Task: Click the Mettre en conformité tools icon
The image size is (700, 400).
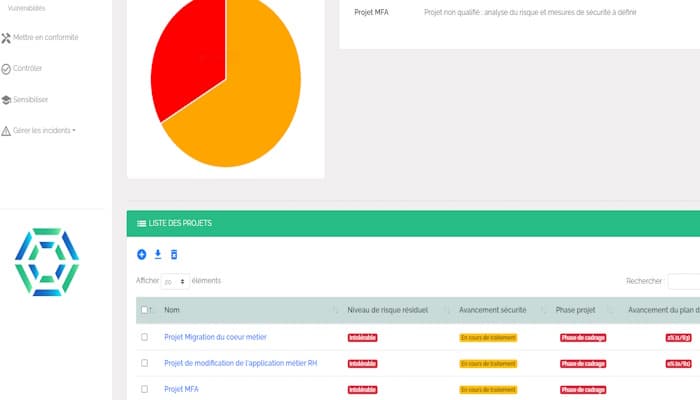Action: [x=6, y=38]
